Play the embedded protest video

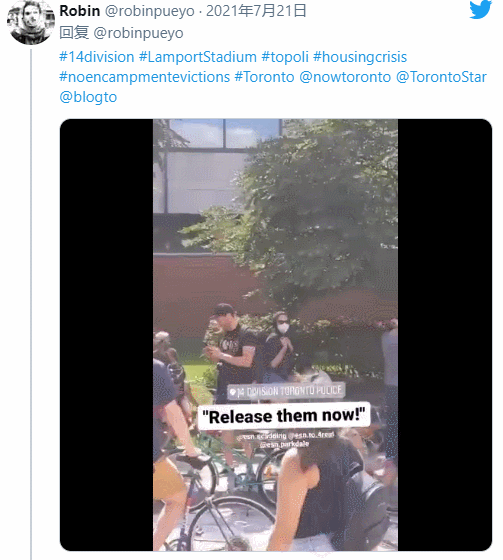coord(275,335)
